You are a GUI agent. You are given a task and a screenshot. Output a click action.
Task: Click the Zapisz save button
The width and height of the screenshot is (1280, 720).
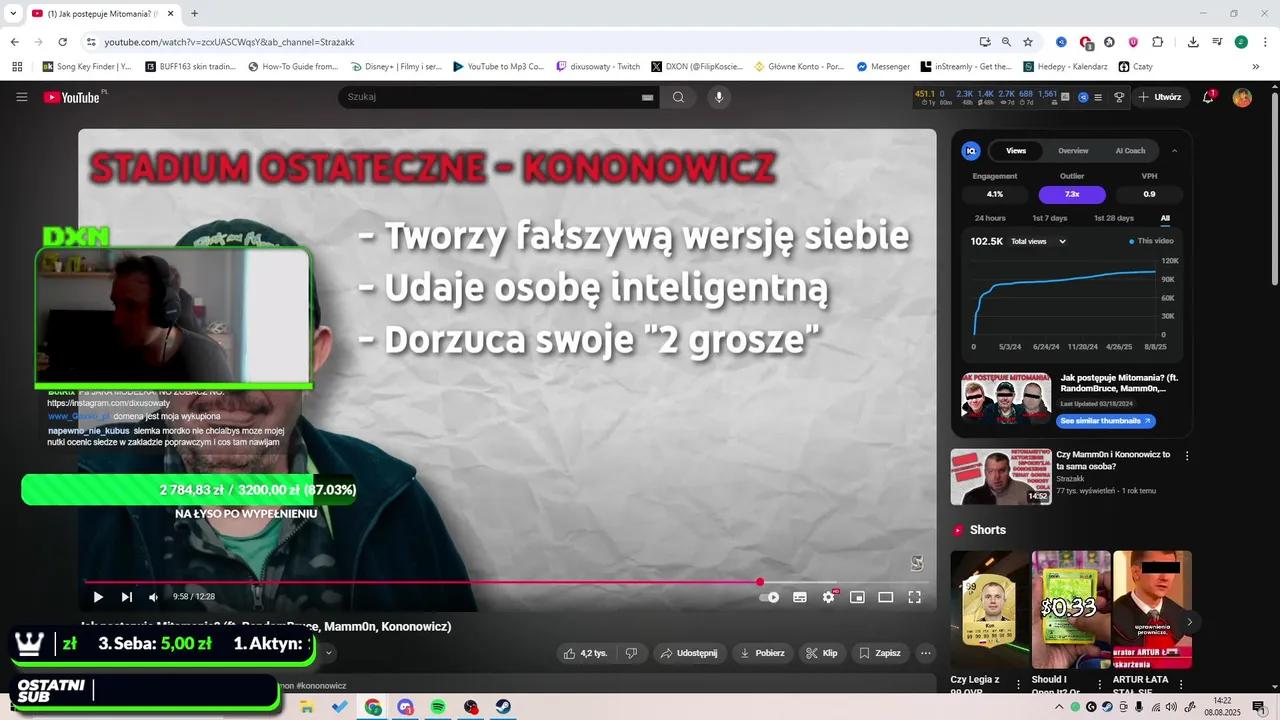[x=880, y=653]
